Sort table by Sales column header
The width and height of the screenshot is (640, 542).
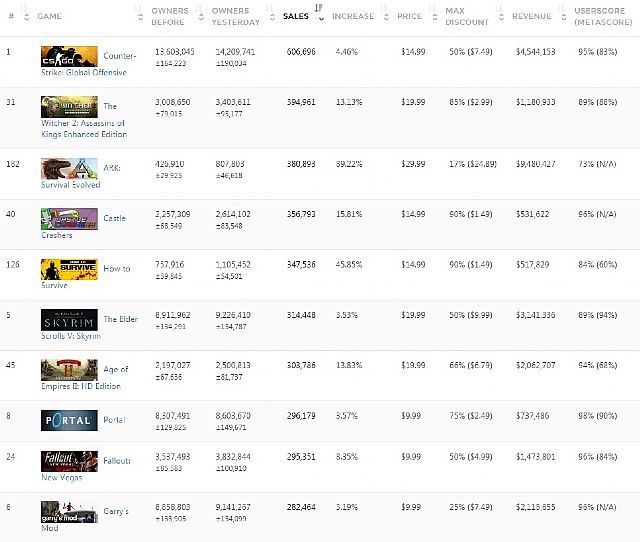(x=296, y=16)
